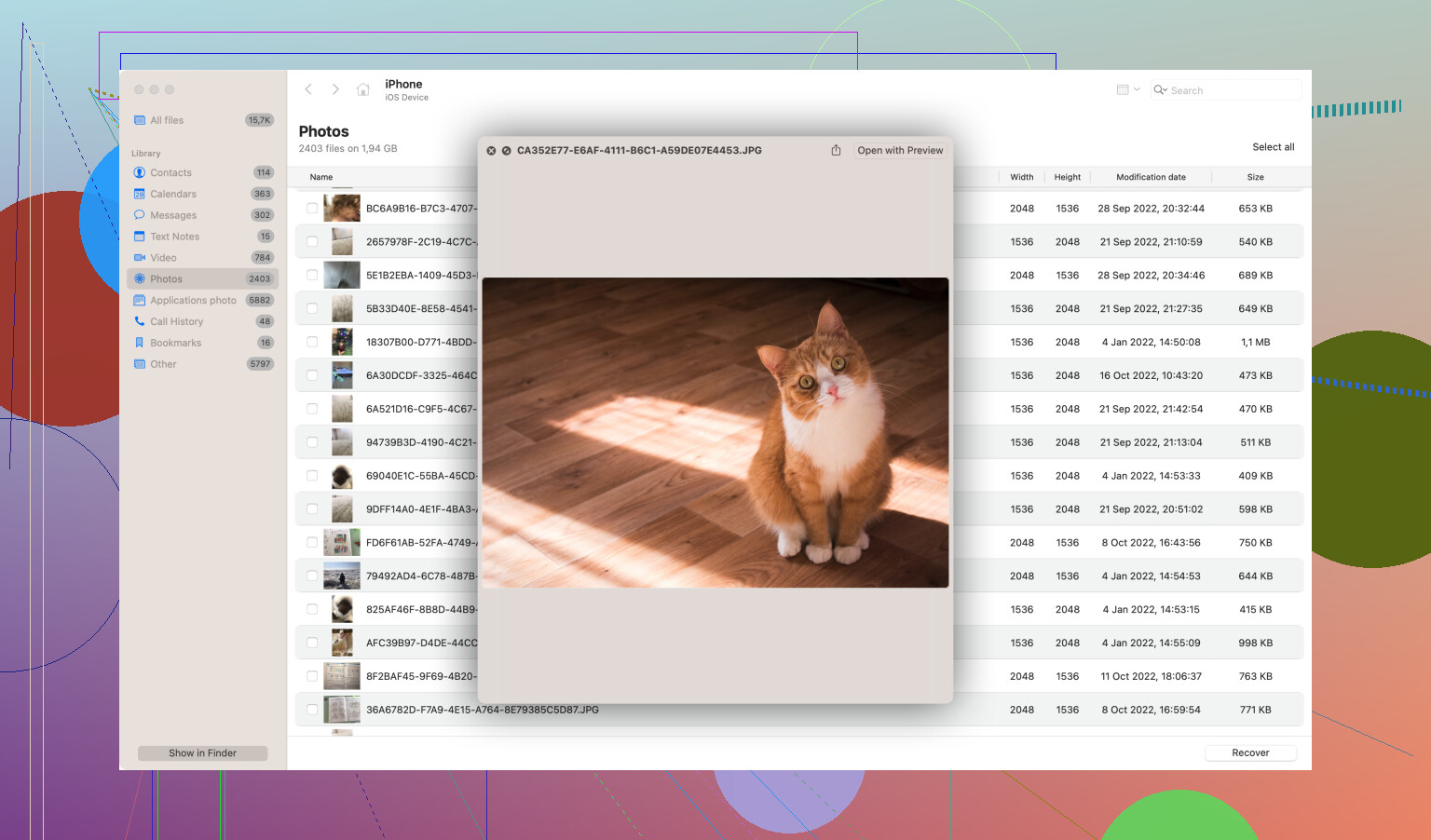Check the box for 36A6782D file
The height and width of the screenshot is (840, 1431).
pyautogui.click(x=312, y=710)
